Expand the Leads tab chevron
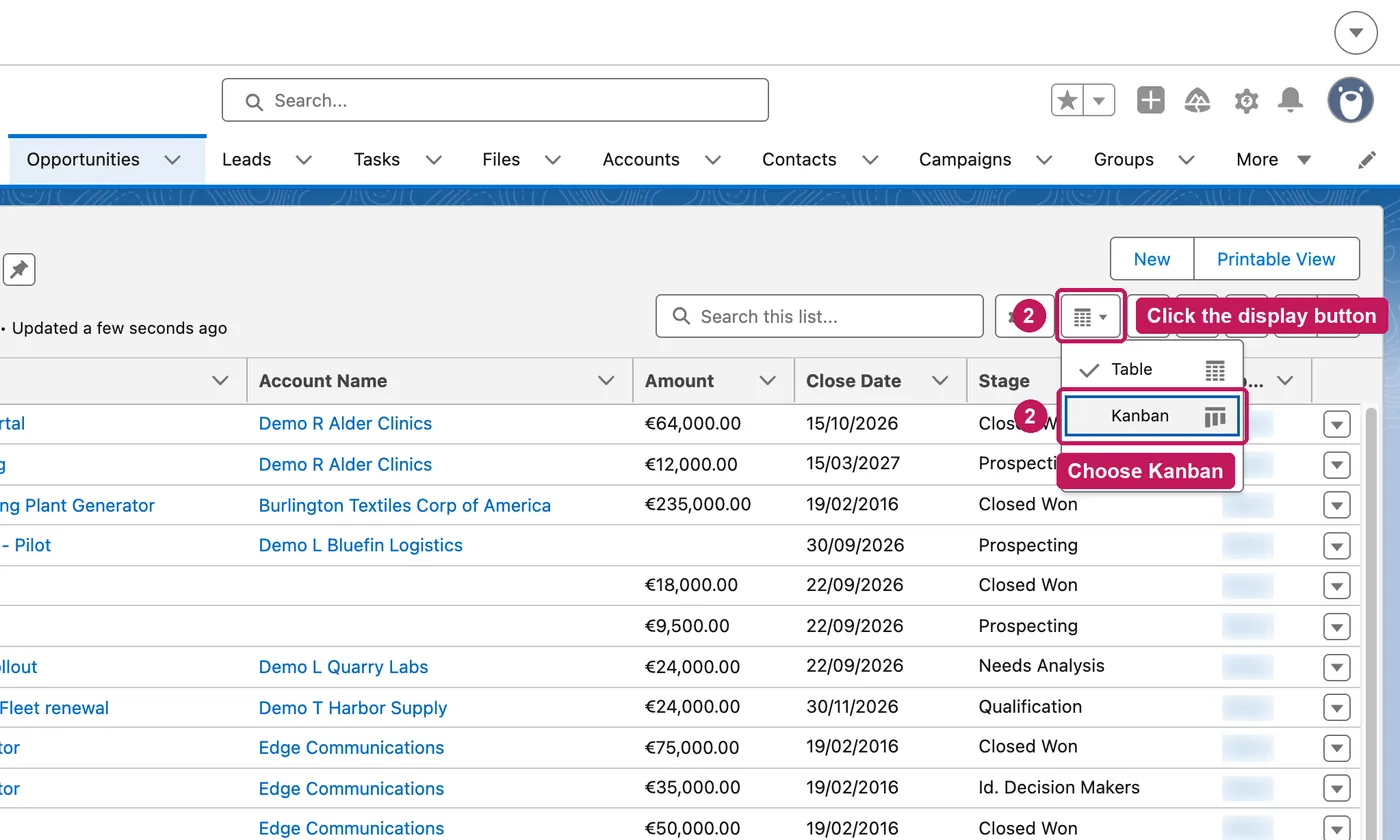1400x840 pixels. [304, 160]
